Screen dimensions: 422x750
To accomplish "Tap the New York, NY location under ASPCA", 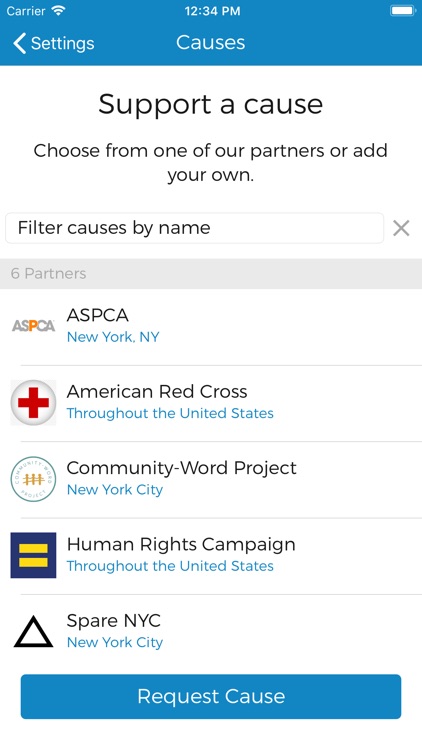I will pyautogui.click(x=113, y=337).
